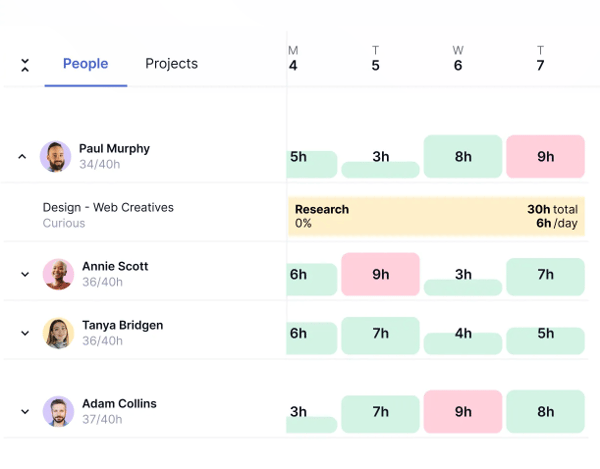Open Annie Scott's avatar
The image size is (600, 469).
tap(58, 274)
